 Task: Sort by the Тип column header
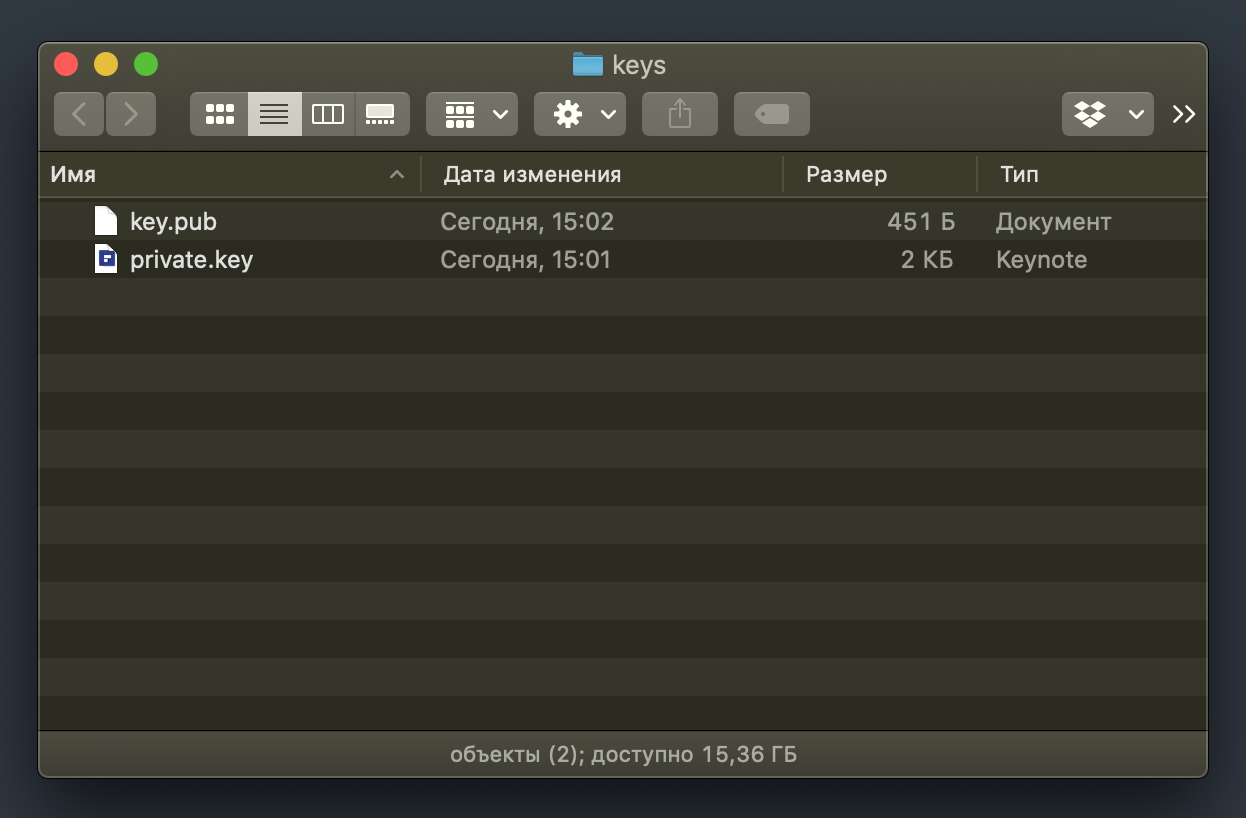[x=1019, y=174]
